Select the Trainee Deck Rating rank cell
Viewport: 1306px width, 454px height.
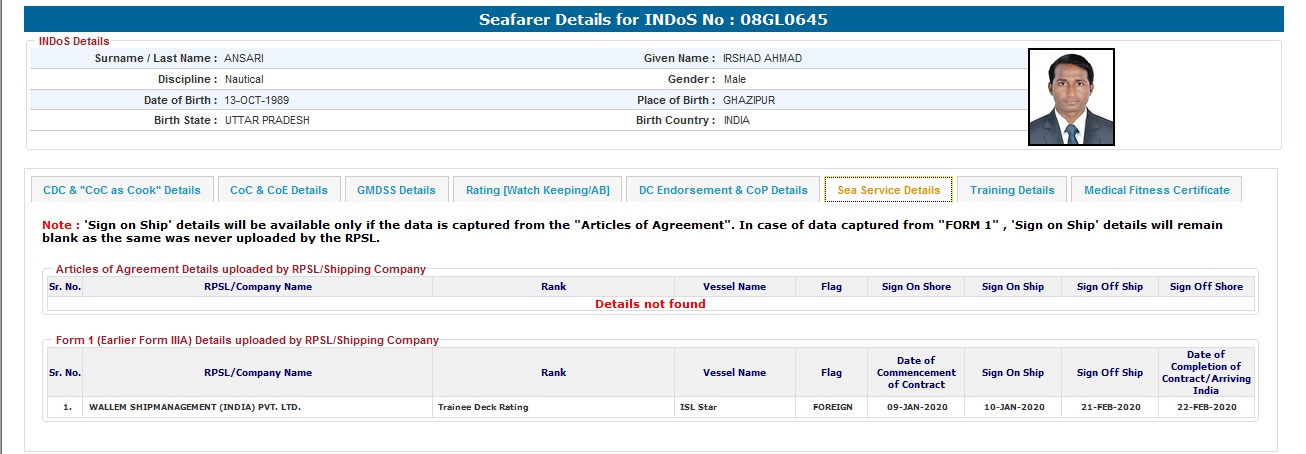click(x=483, y=407)
